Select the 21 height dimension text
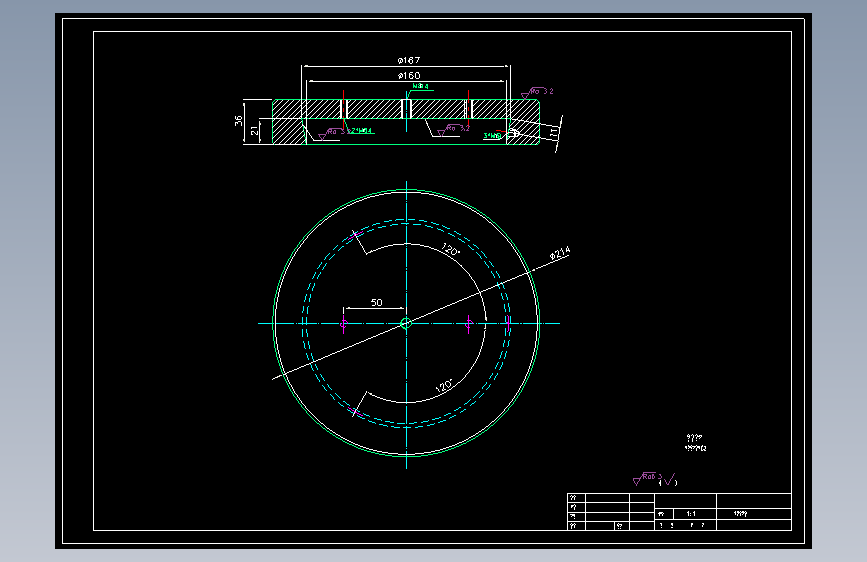Image resolution: width=867 pixels, height=562 pixels. (x=254, y=131)
